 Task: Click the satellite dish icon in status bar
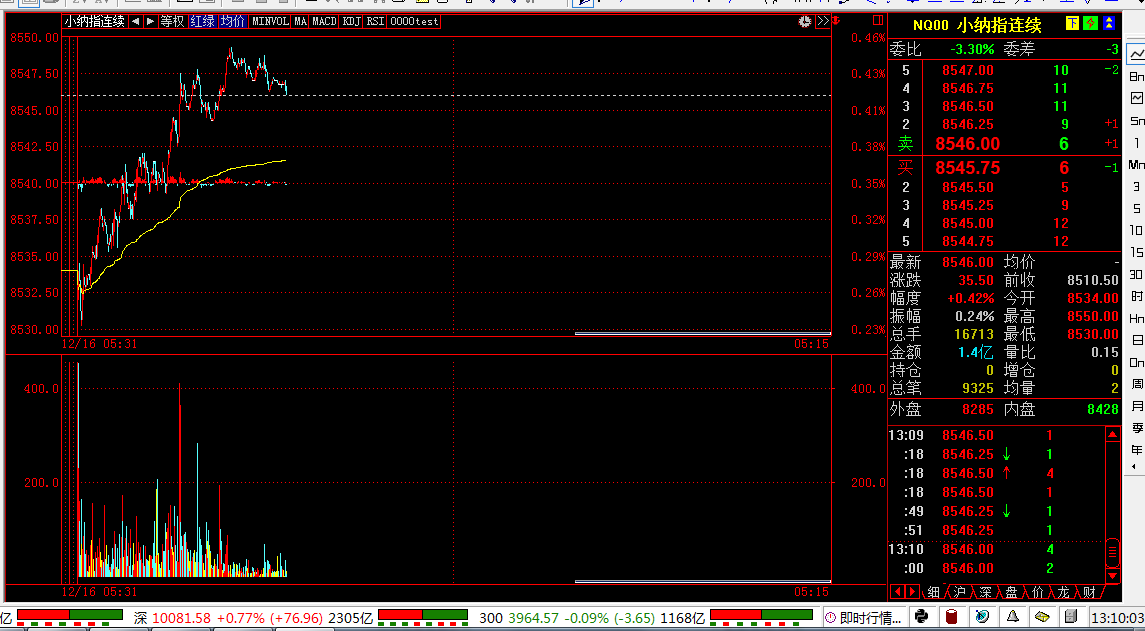983,617
